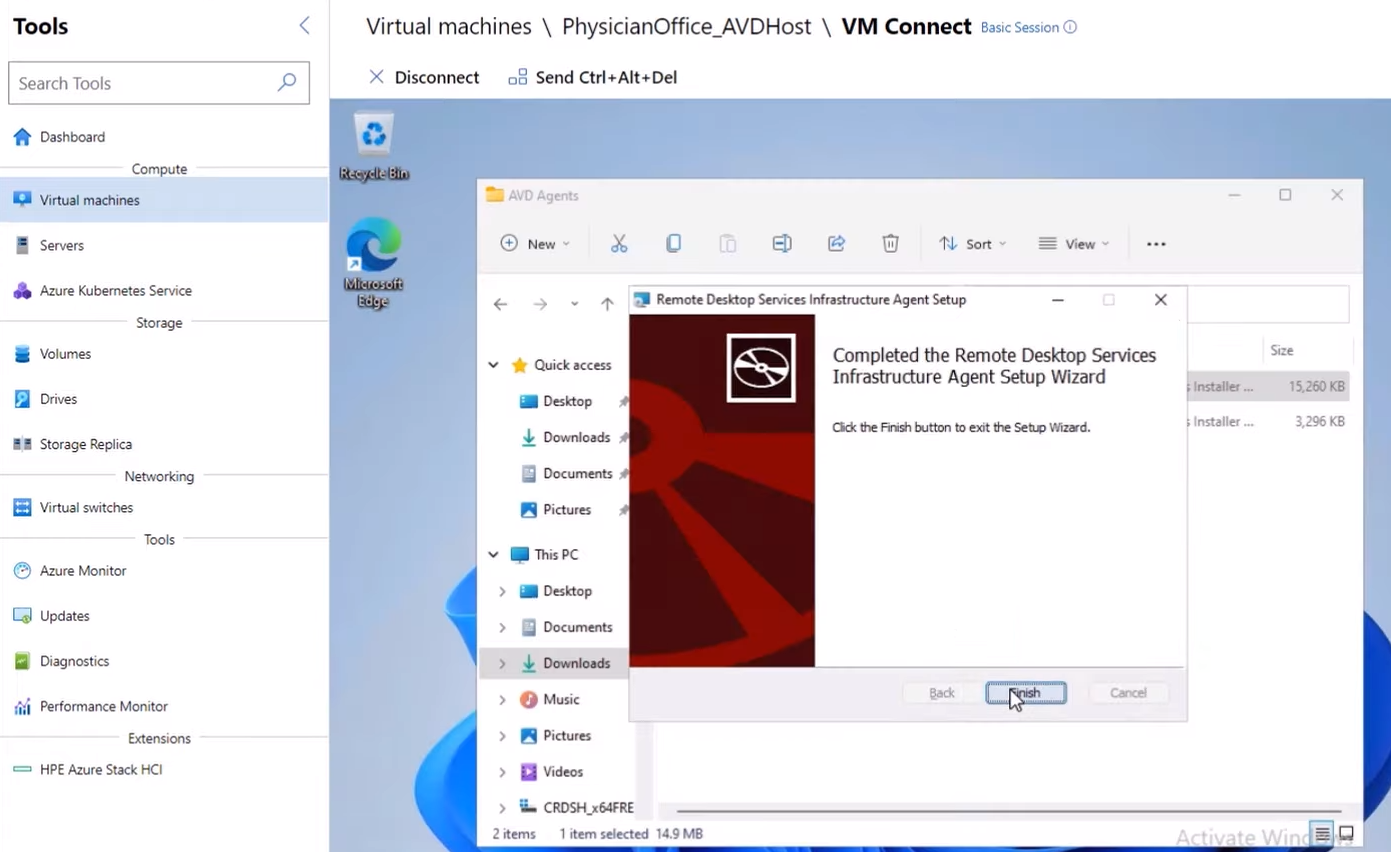Open recent locations dropdown arrow

pyautogui.click(x=574, y=304)
